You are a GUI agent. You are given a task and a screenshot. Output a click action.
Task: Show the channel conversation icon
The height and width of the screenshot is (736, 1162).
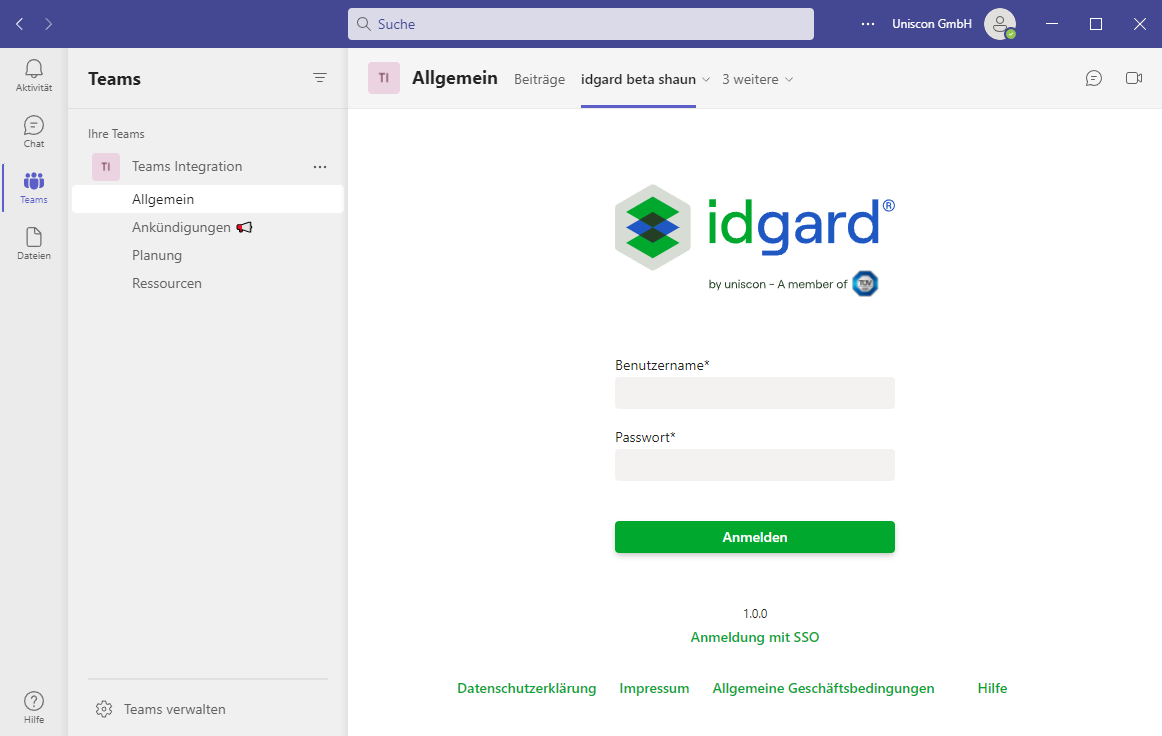click(1093, 78)
